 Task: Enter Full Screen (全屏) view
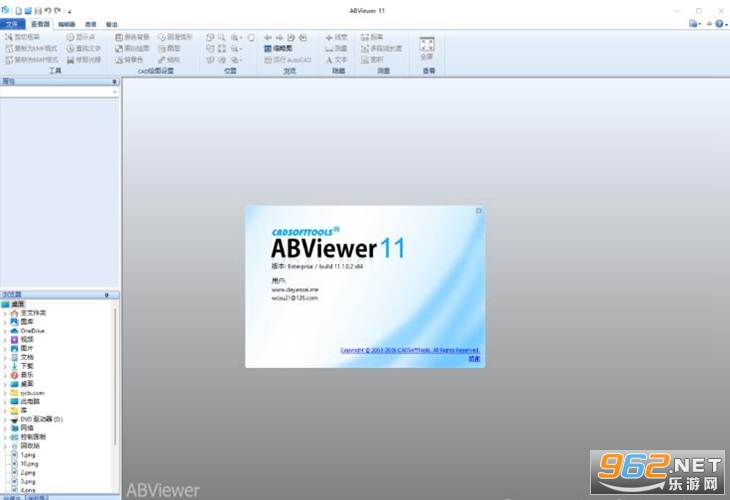427,48
